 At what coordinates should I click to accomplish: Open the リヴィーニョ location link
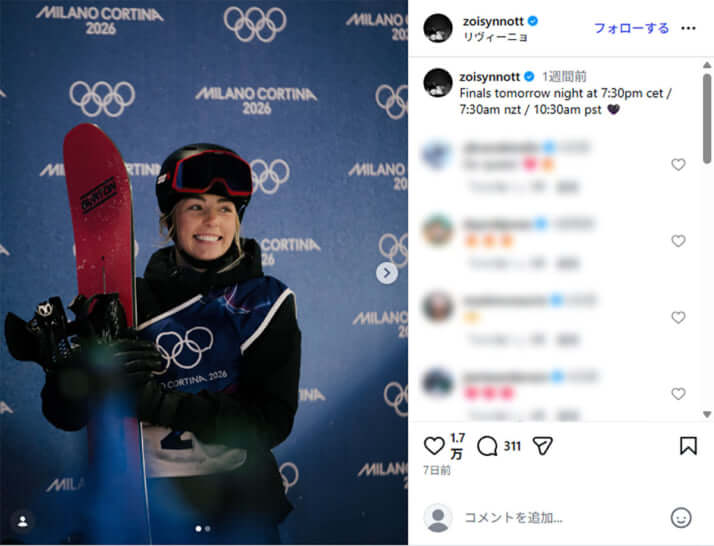[x=495, y=37]
